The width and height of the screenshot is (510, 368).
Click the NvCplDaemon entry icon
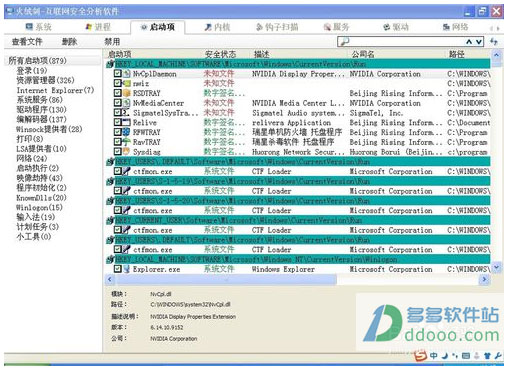coord(126,74)
